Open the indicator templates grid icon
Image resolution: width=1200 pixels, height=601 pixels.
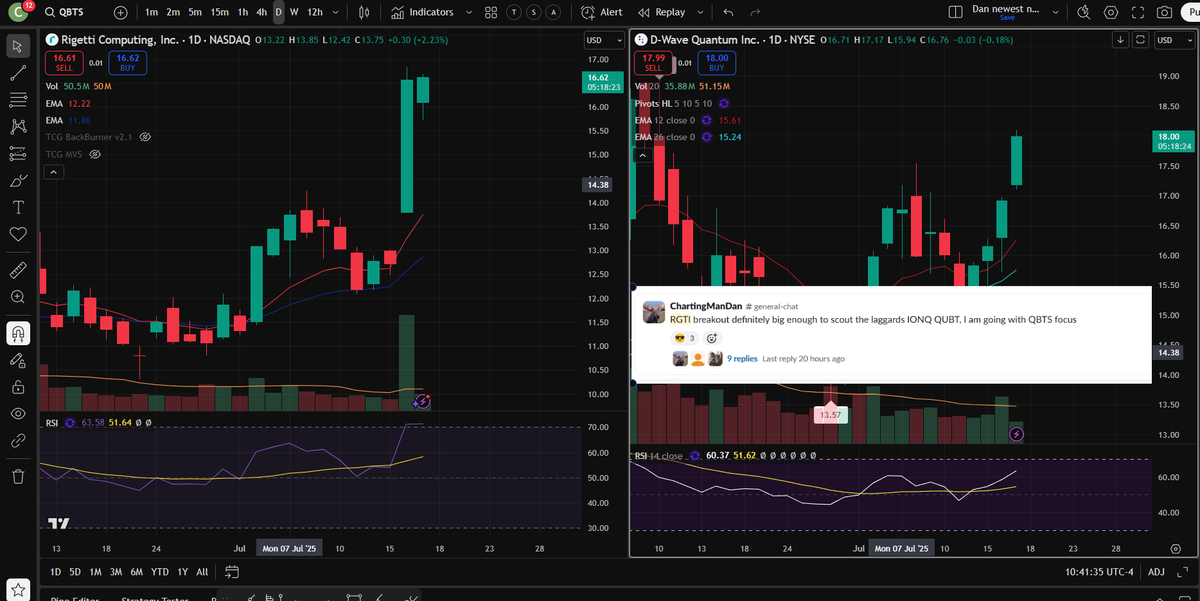click(x=491, y=13)
